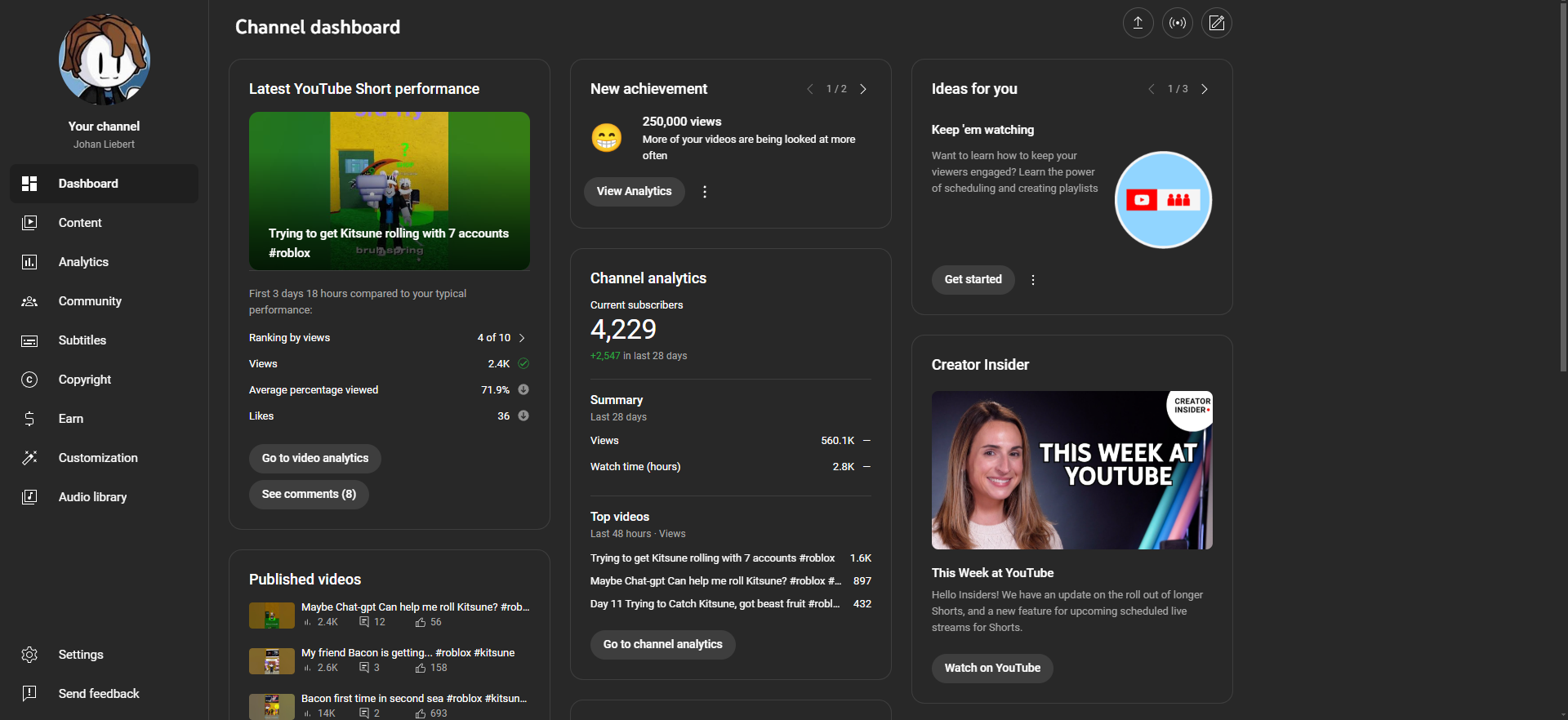
Task: Choose Send feedback in the sidebar
Action: pyautogui.click(x=104, y=694)
